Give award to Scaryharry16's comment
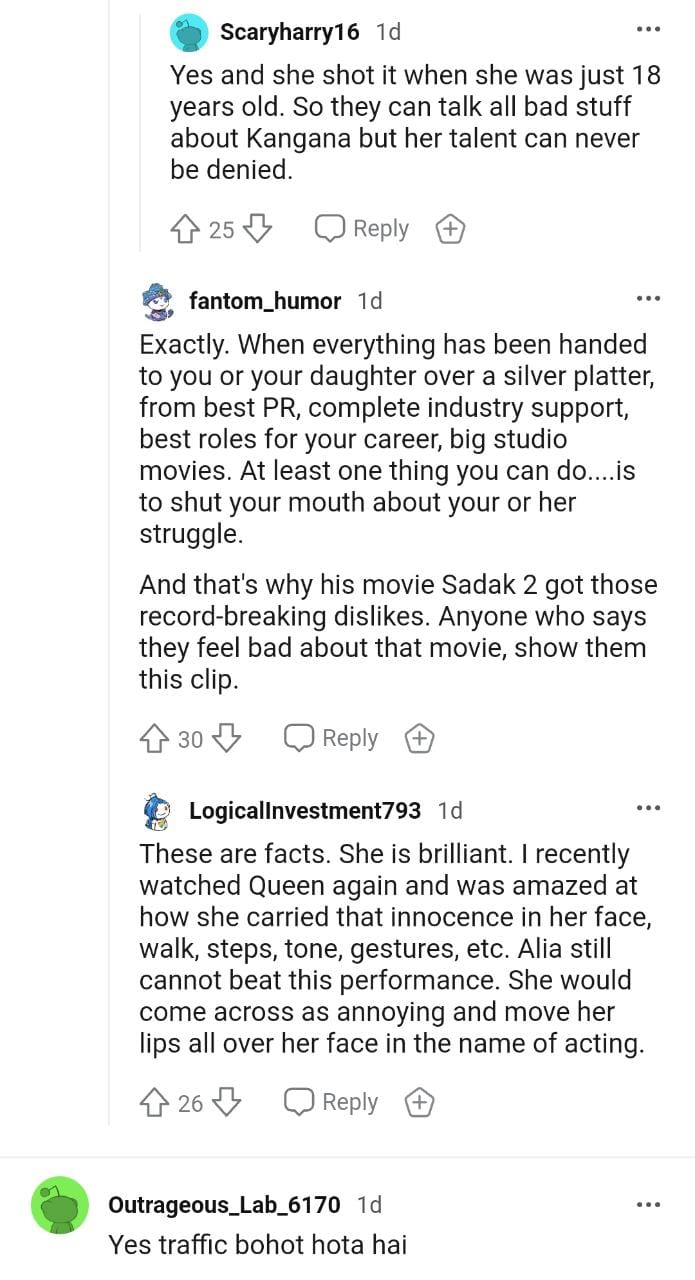Screen dimensions: 695x1280 451,229
